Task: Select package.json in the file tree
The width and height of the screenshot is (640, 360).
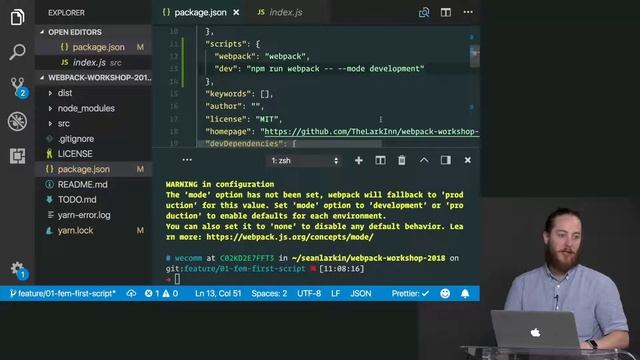Action: (x=93, y=169)
